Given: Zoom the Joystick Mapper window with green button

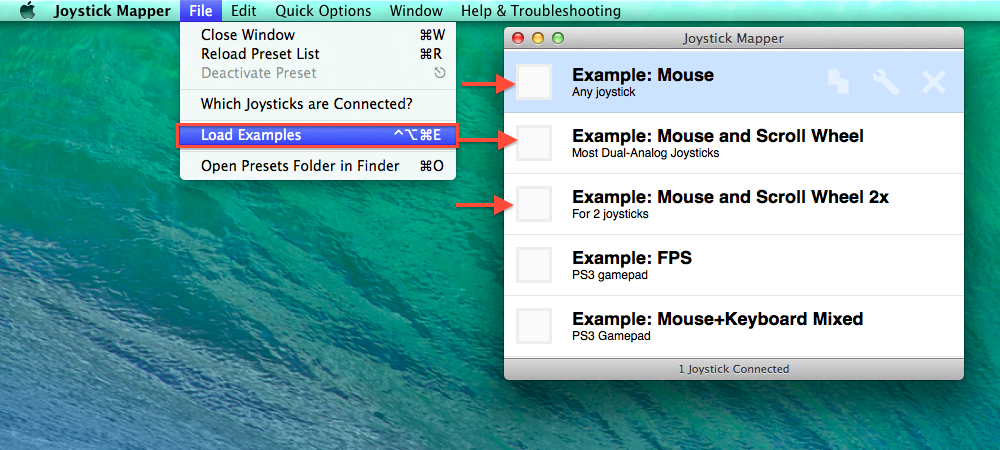Looking at the screenshot, I should tap(558, 38).
